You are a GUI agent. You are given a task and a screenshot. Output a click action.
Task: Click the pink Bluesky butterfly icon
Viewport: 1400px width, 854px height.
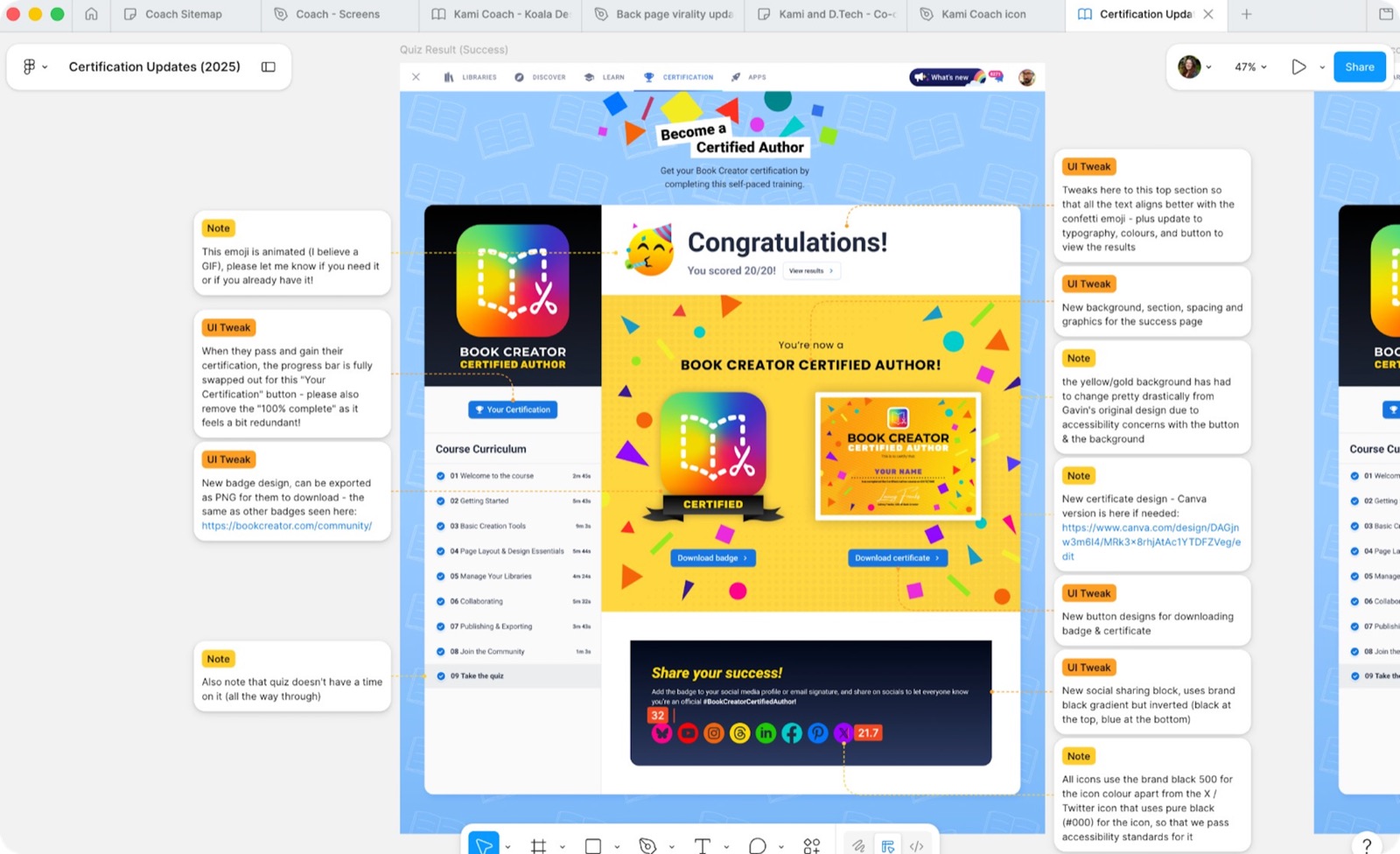click(x=661, y=733)
